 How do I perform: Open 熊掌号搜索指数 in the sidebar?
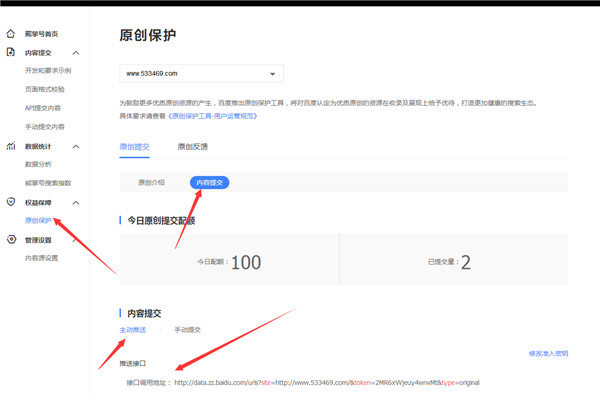pyautogui.click(x=48, y=183)
